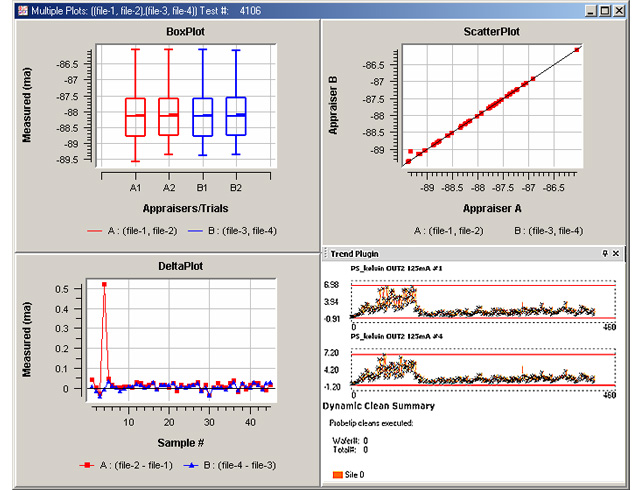The width and height of the screenshot is (633, 490).
Task: Click DeltaPlot legend A : (file-2 - file-1)
Action: (126, 465)
